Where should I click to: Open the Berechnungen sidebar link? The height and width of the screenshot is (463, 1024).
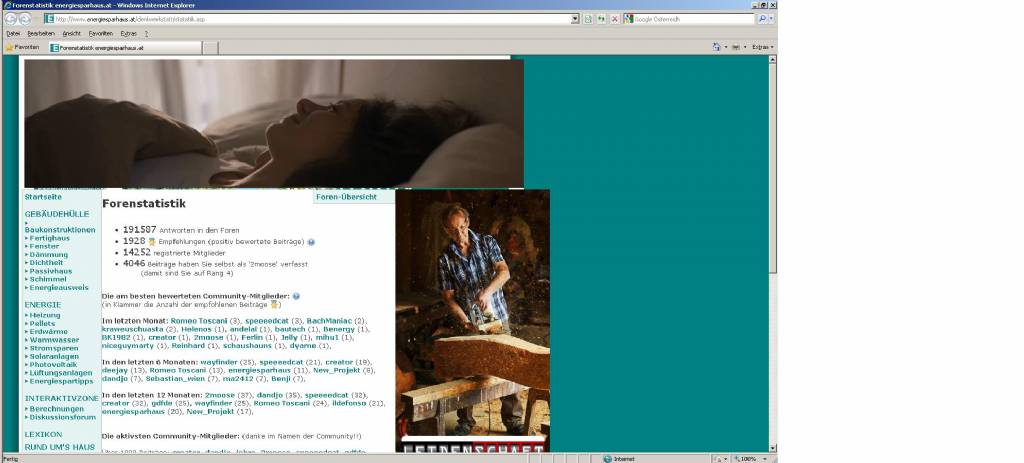pyautogui.click(x=56, y=409)
